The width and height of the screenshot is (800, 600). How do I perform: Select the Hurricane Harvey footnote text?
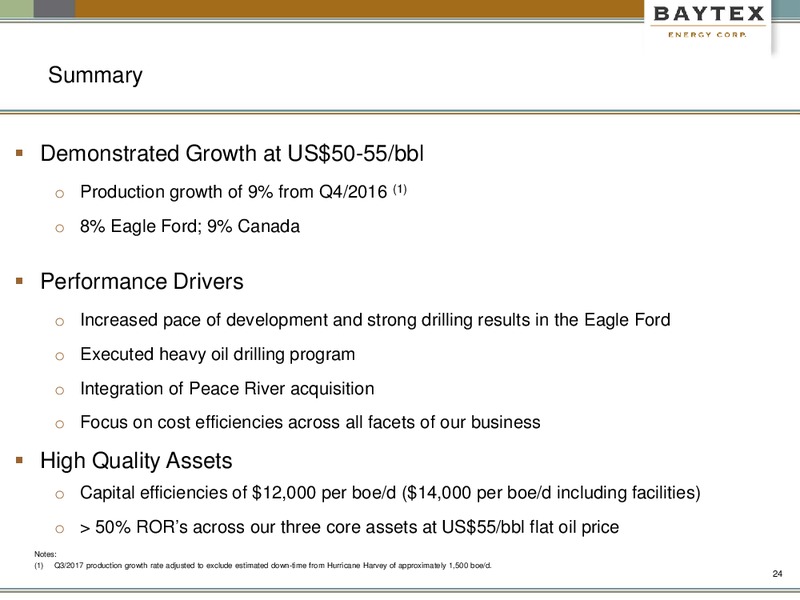pyautogui.click(x=272, y=565)
